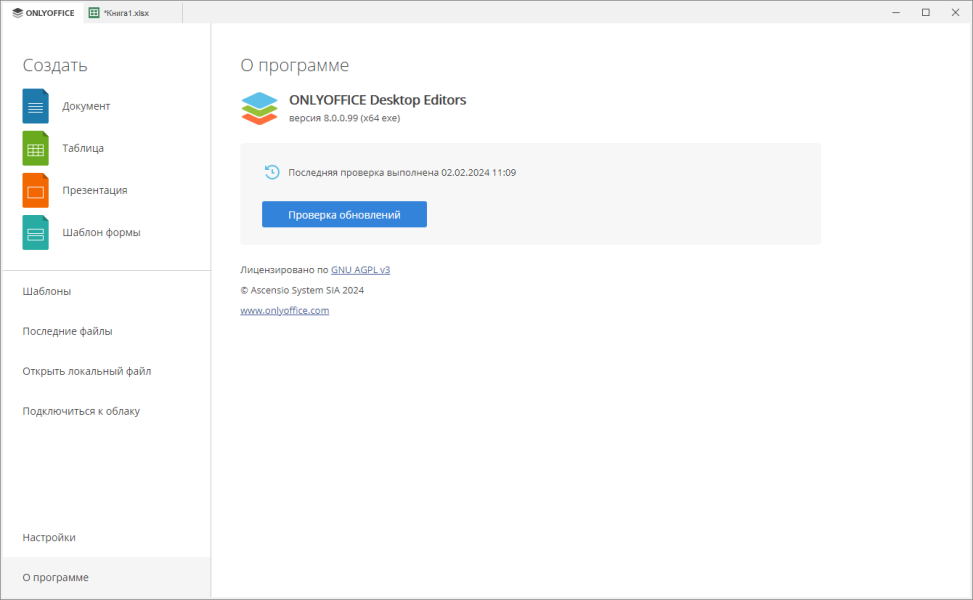
Task: Create a new Шаблон формы
Action: pos(101,233)
